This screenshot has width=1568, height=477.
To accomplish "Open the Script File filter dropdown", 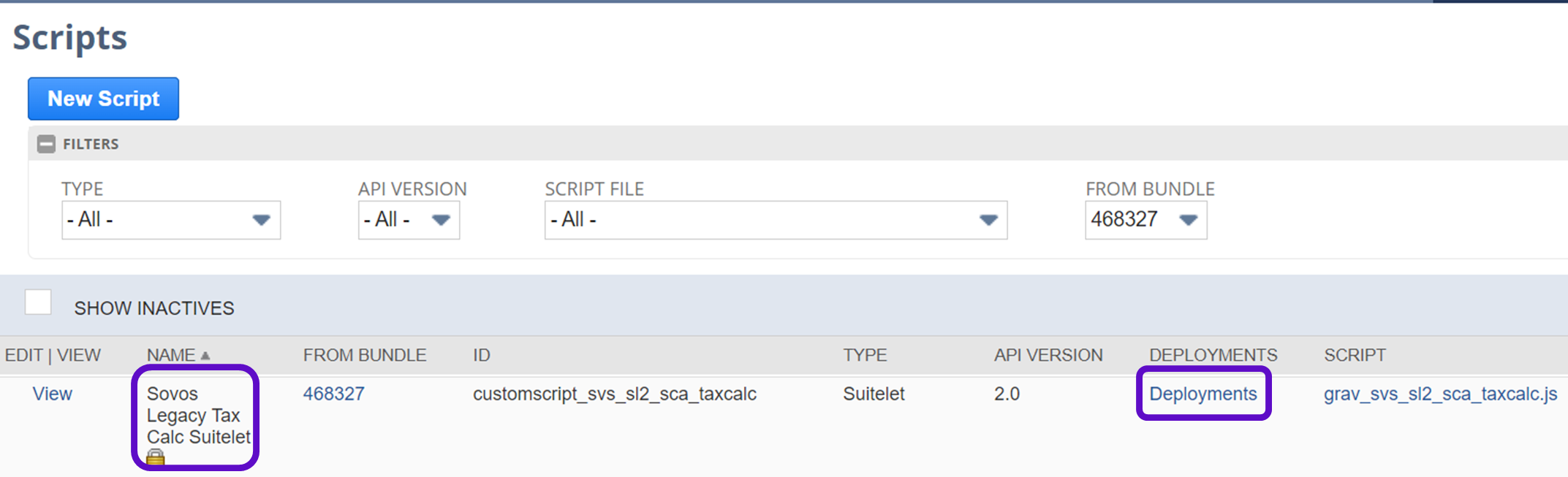I will (775, 220).
